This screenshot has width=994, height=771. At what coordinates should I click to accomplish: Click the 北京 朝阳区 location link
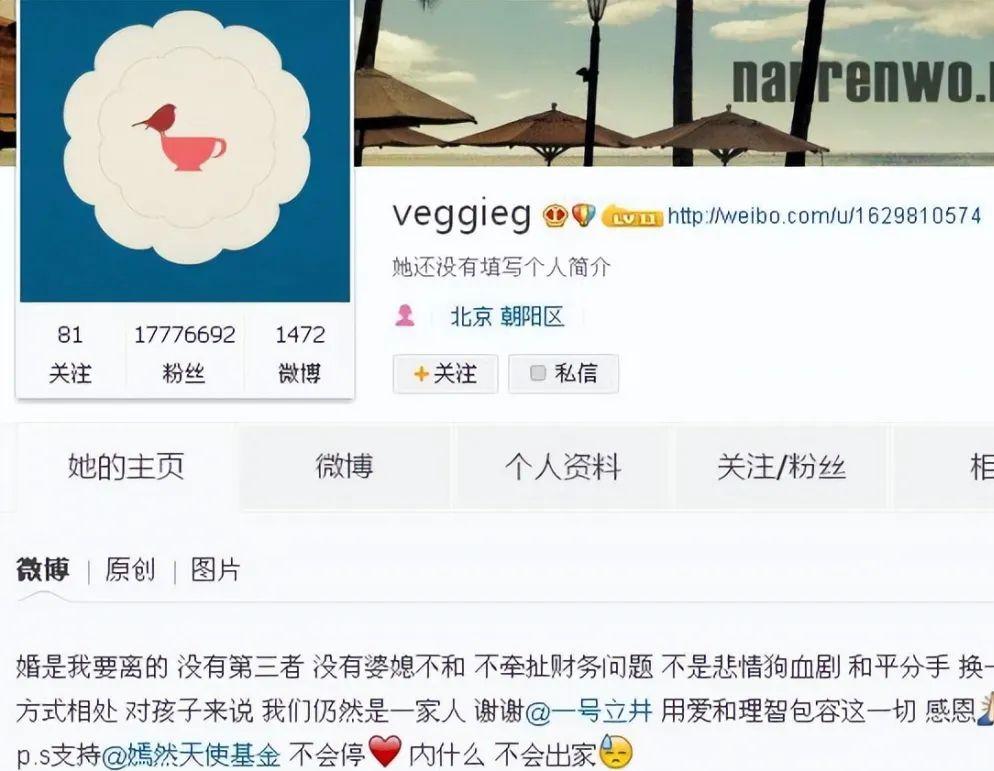click(507, 316)
